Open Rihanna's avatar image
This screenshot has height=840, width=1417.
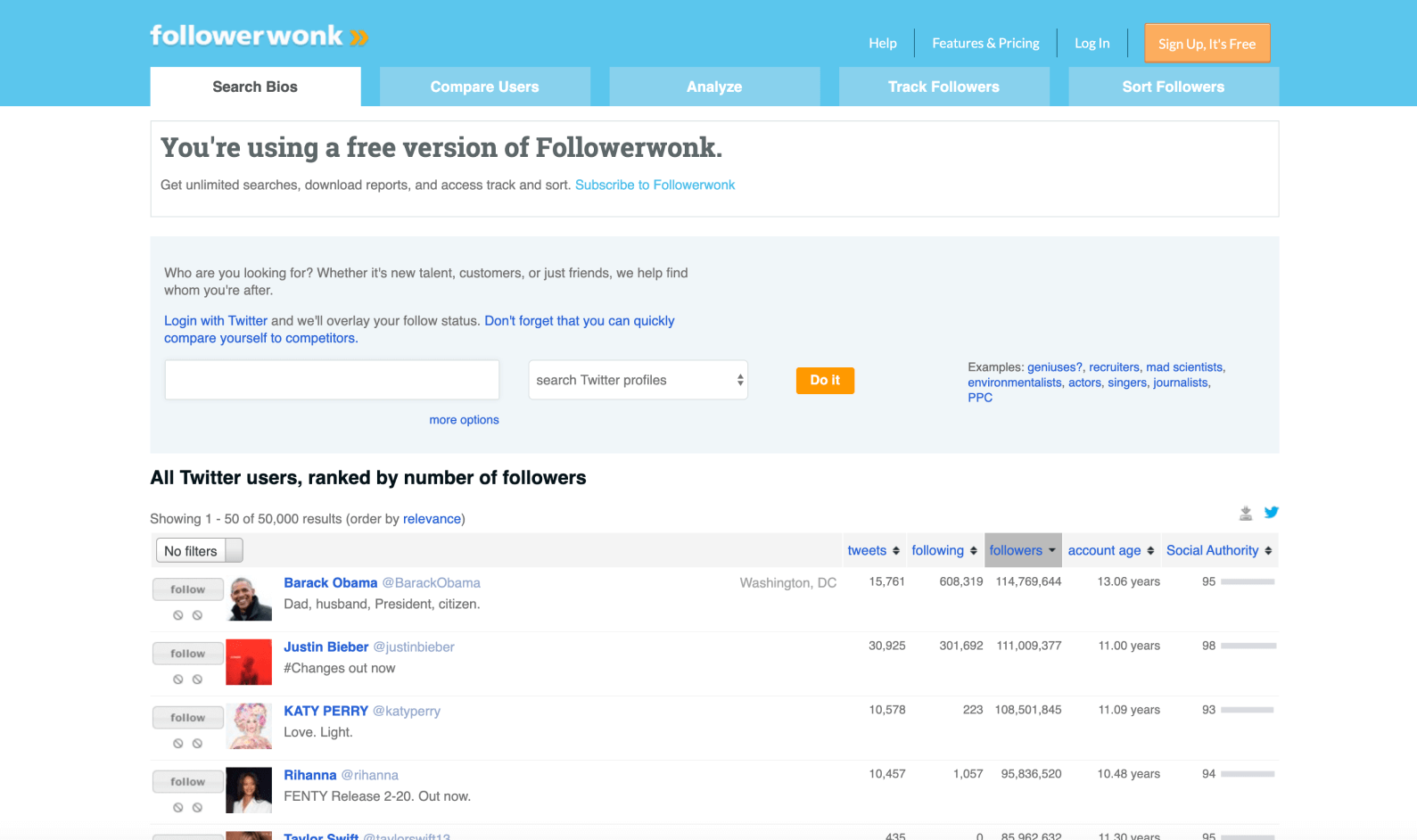point(249,791)
